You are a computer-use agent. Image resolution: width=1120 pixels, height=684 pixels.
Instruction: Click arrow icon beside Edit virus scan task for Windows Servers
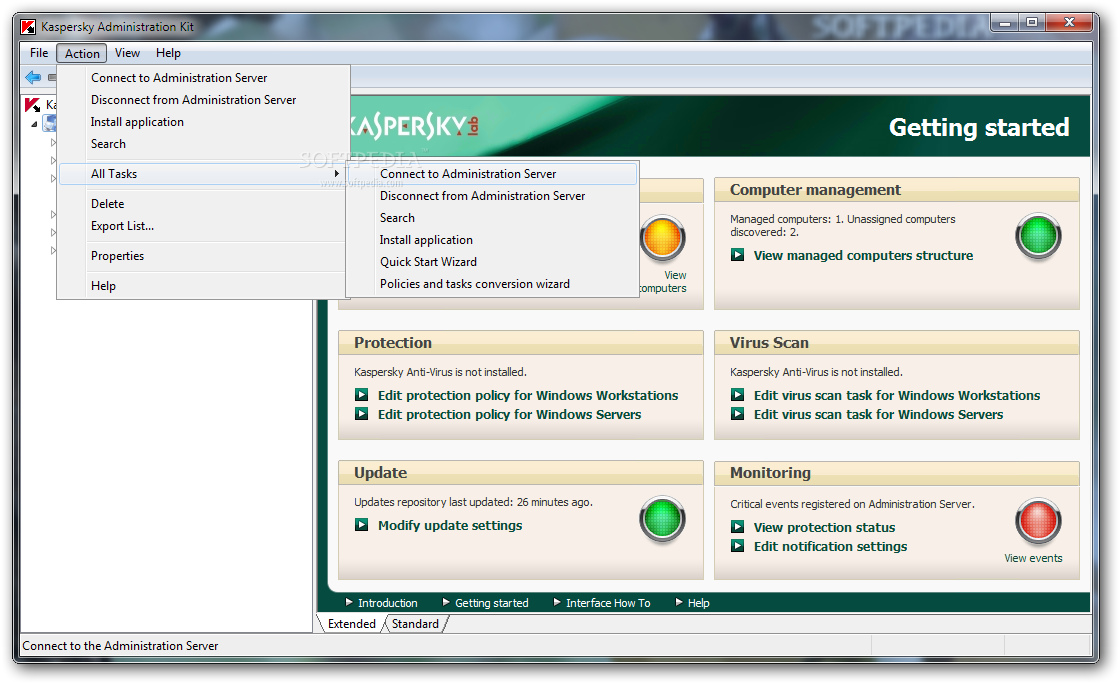738,414
